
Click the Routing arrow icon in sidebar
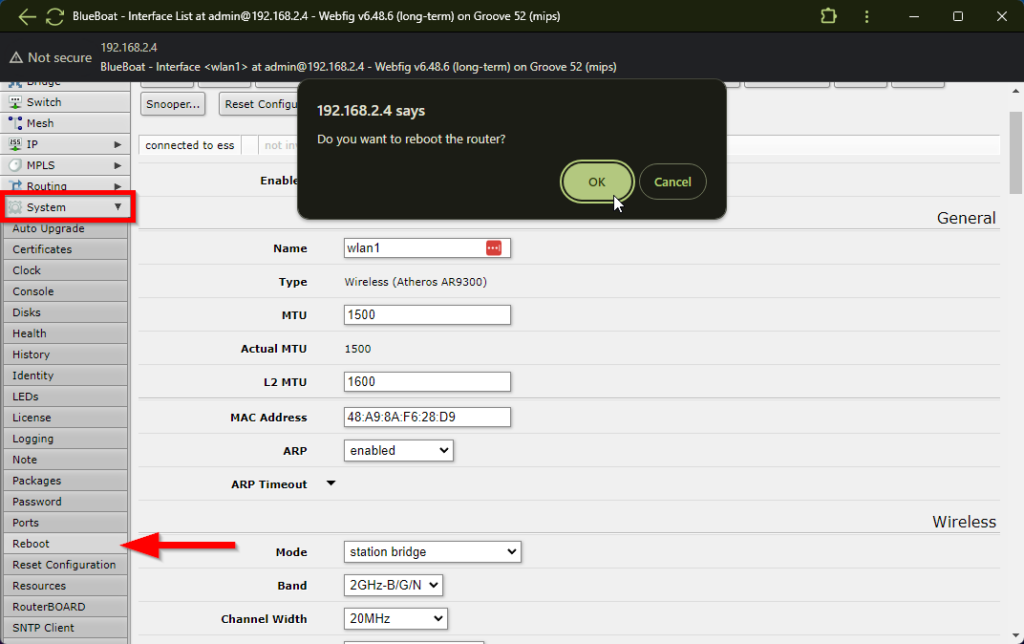[x=16, y=186]
